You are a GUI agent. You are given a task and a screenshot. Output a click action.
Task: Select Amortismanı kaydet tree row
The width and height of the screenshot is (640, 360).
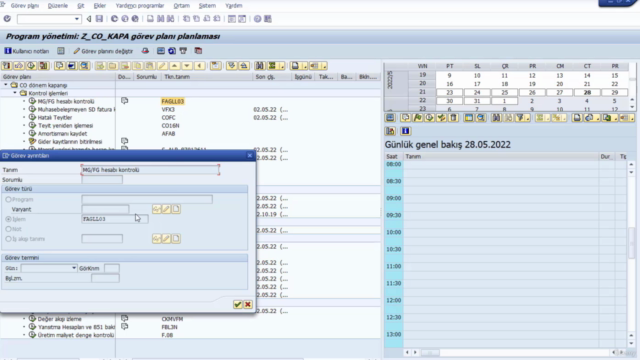click(x=62, y=133)
